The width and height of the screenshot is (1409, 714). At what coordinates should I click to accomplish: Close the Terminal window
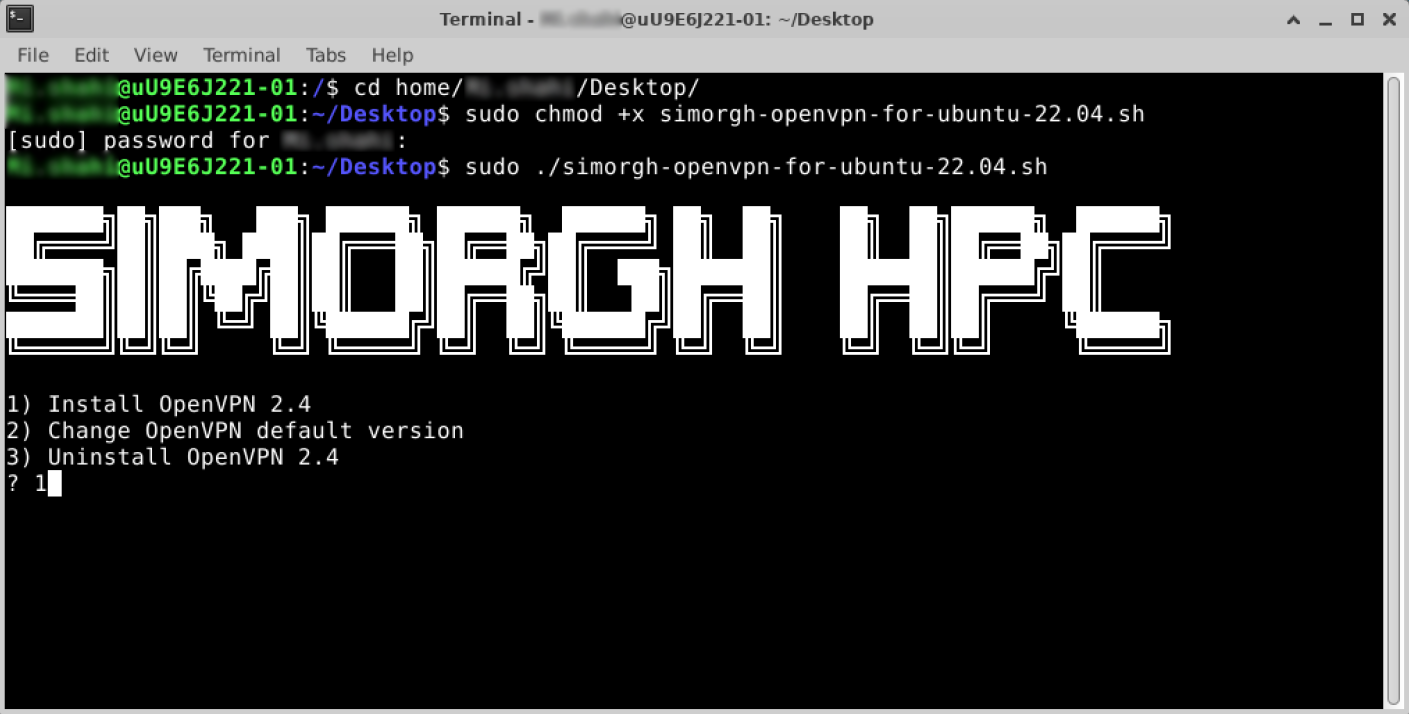[x=1387, y=18]
